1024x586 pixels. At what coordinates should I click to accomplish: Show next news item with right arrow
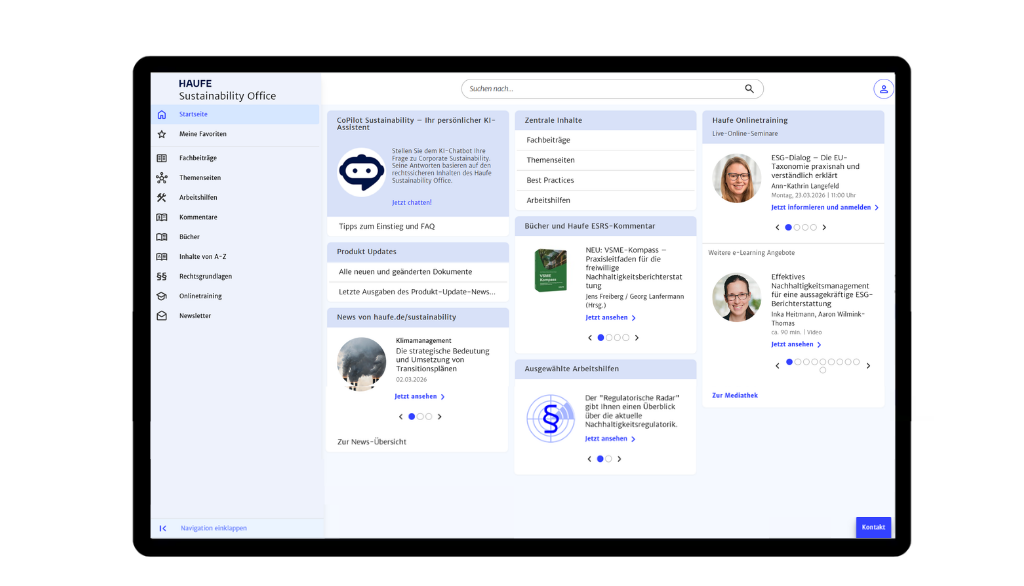(x=439, y=417)
